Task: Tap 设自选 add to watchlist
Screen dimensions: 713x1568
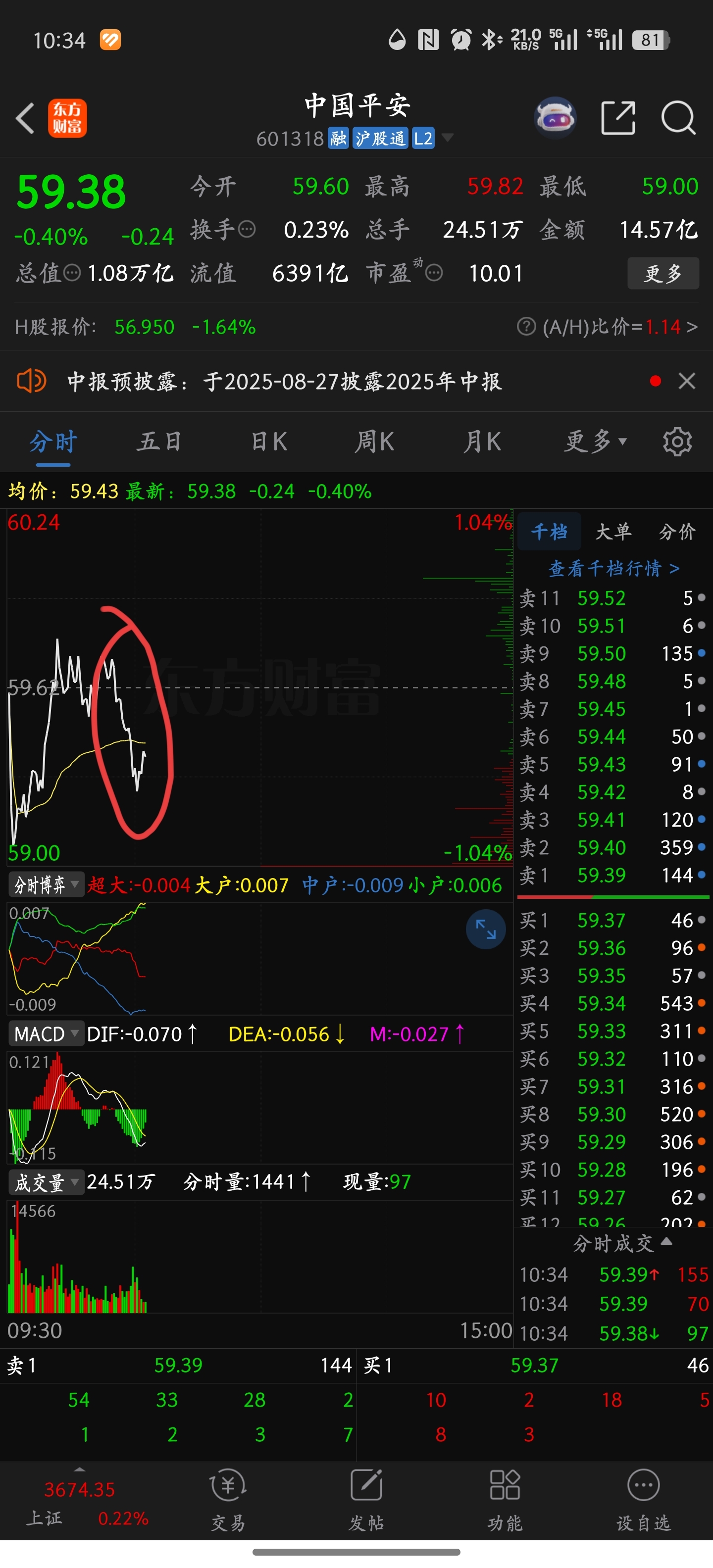Action: pyautogui.click(x=643, y=1500)
